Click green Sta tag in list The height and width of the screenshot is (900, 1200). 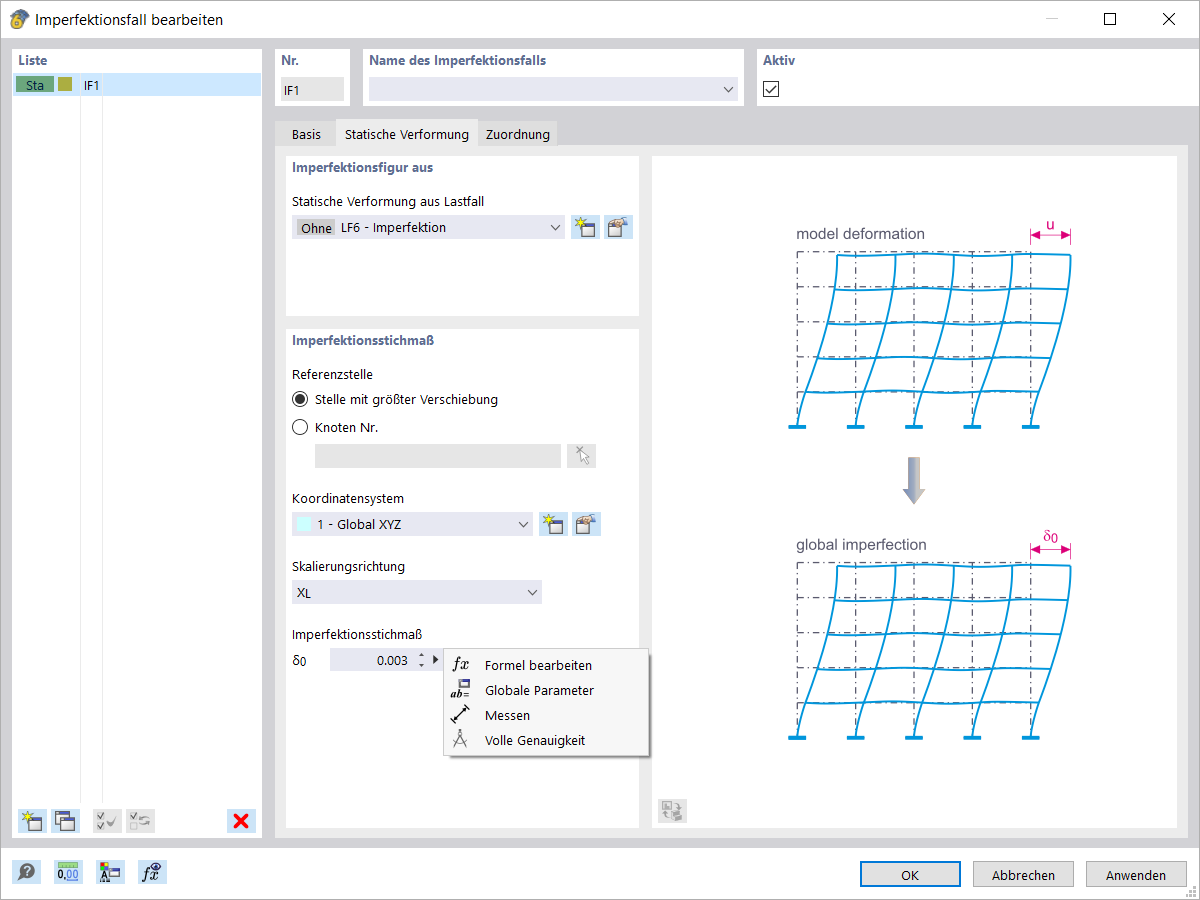35,85
